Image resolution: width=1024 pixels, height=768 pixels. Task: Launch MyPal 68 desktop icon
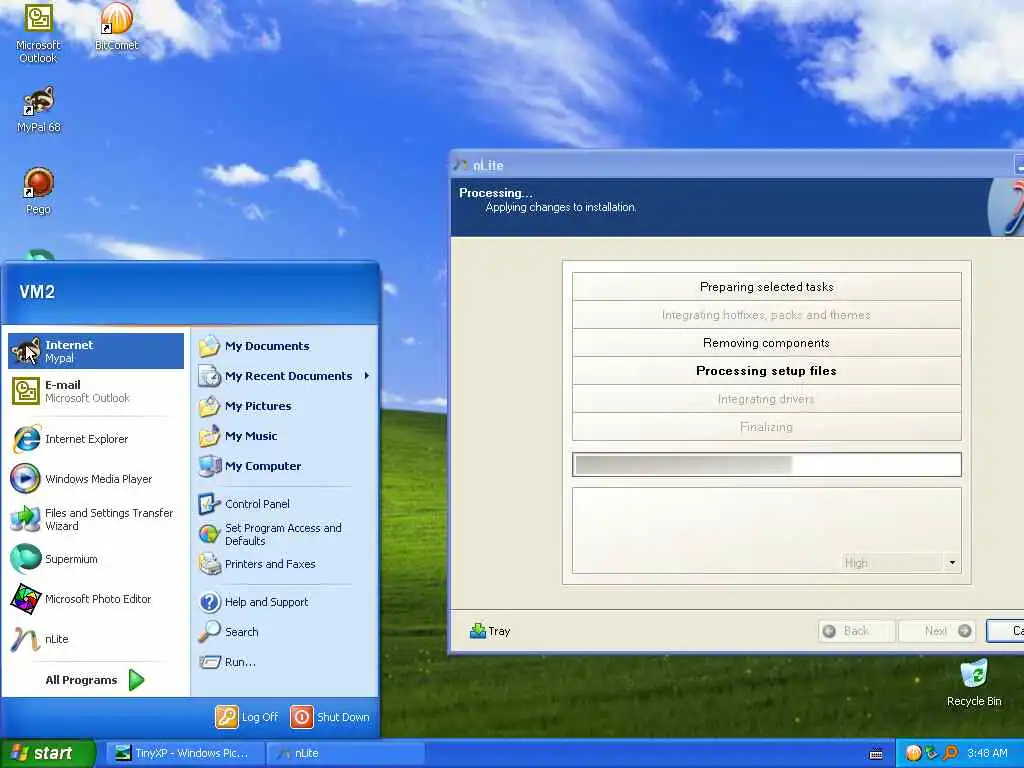[x=39, y=110]
